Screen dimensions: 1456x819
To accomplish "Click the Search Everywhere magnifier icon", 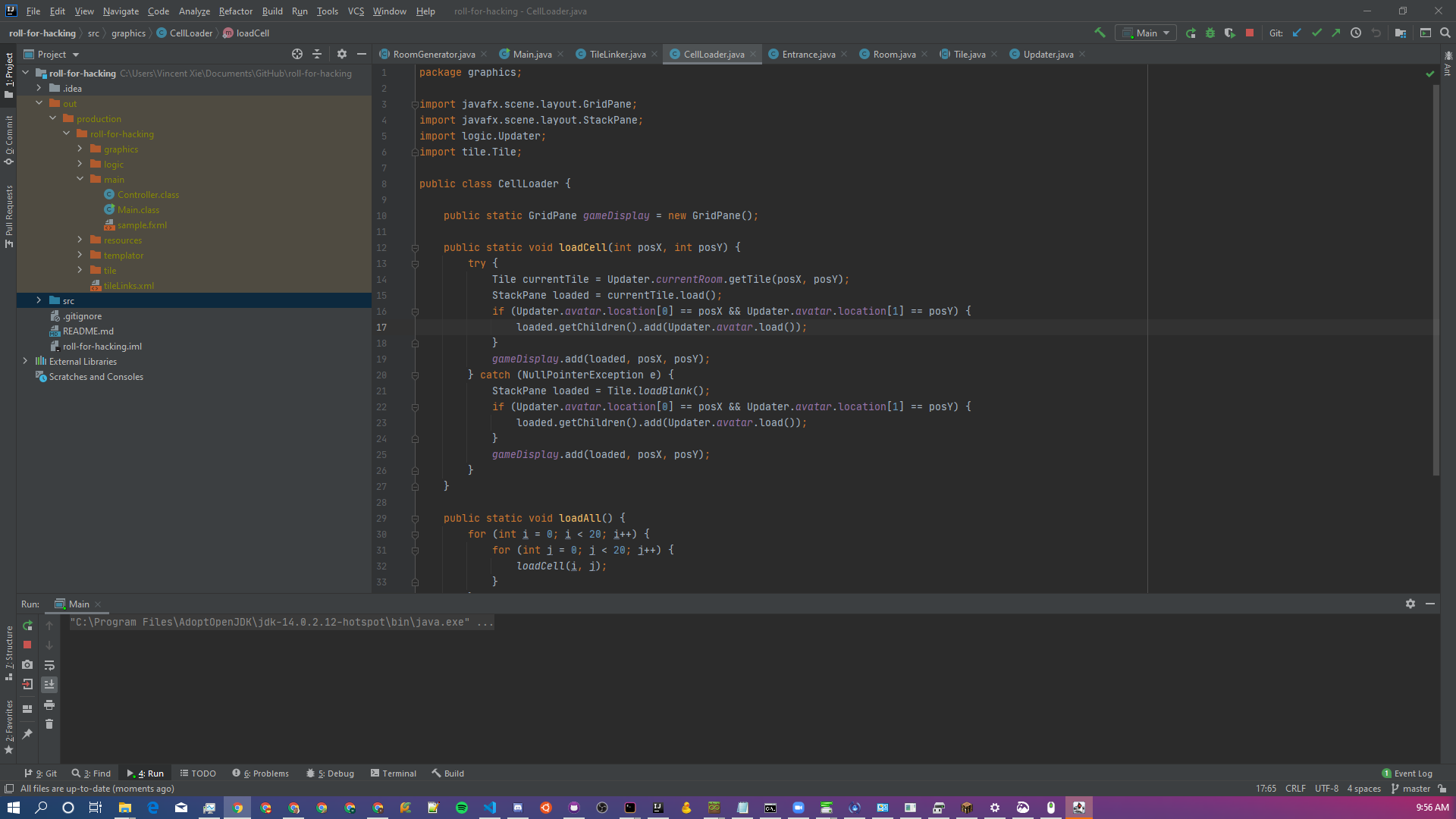I will pyautogui.click(x=1445, y=33).
